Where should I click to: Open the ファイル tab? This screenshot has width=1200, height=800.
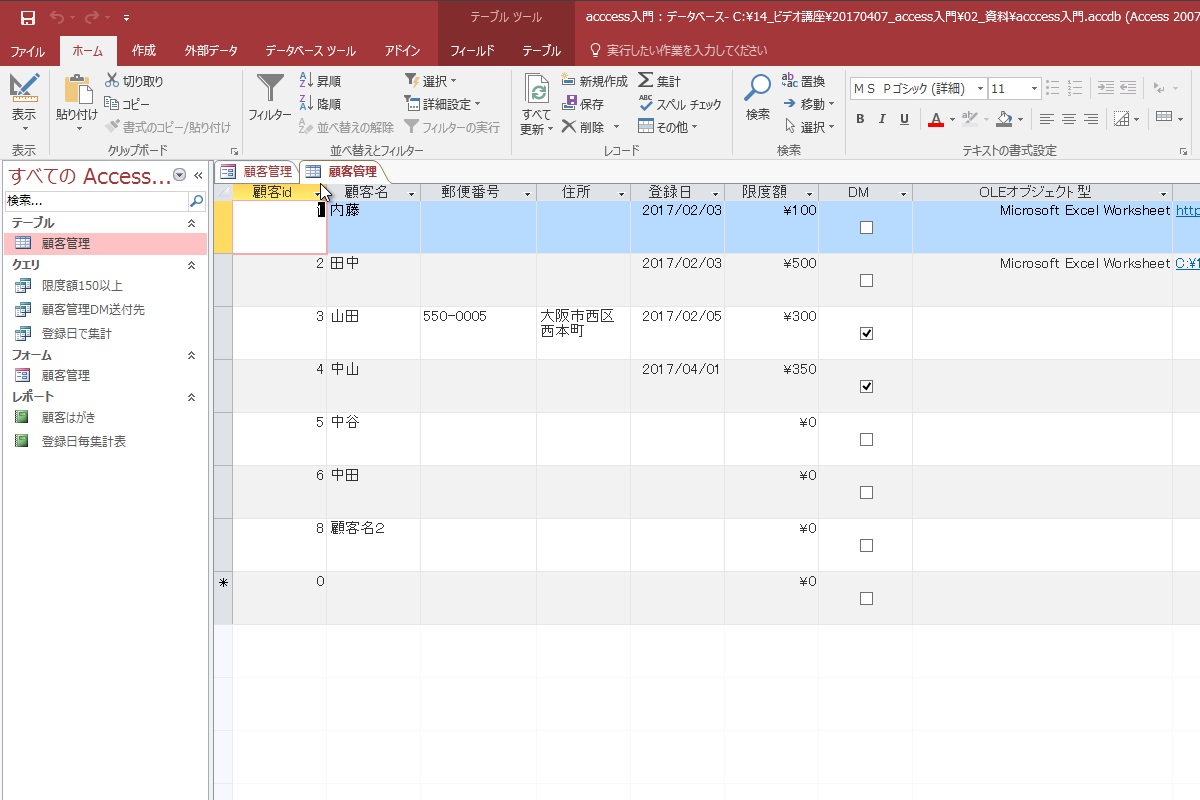click(x=27, y=51)
